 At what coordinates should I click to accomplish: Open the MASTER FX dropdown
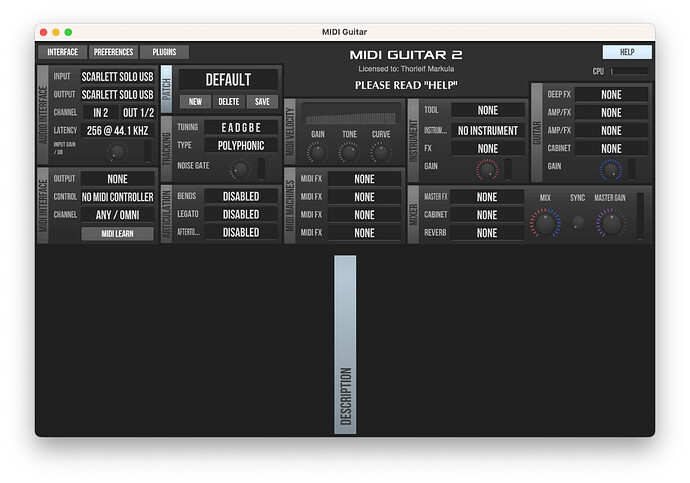pos(487,197)
